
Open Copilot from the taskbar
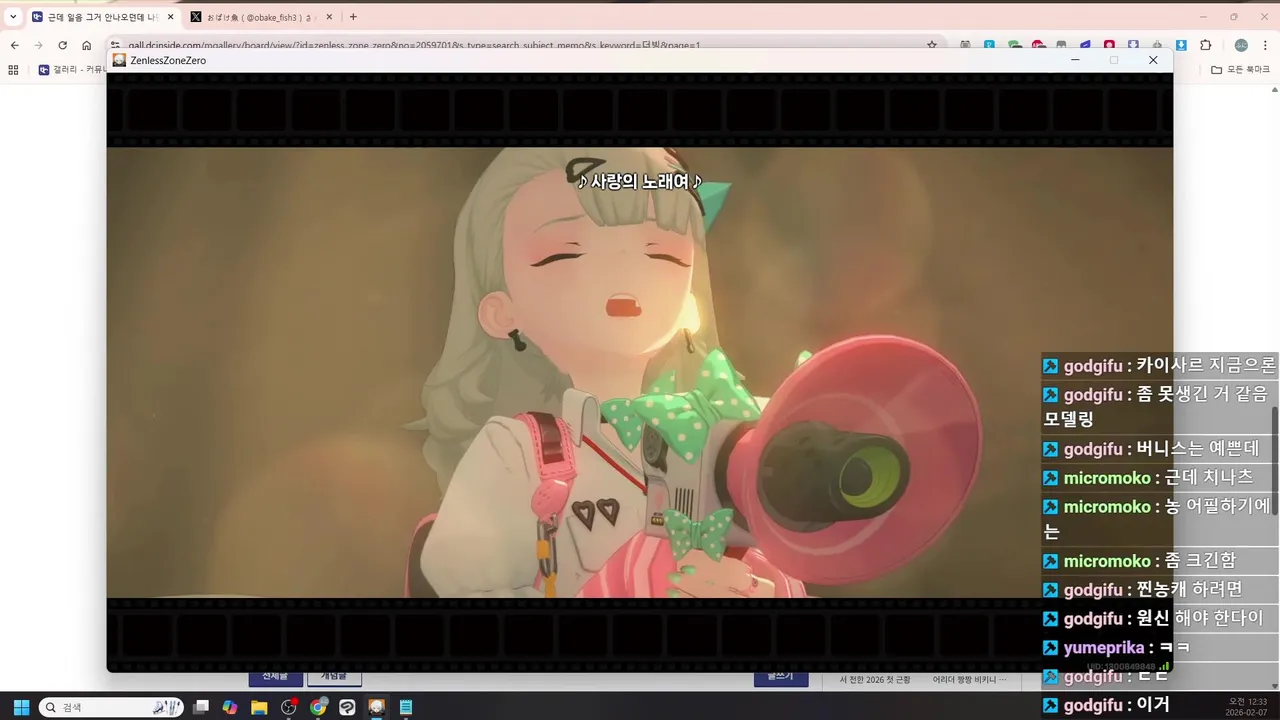tap(230, 707)
